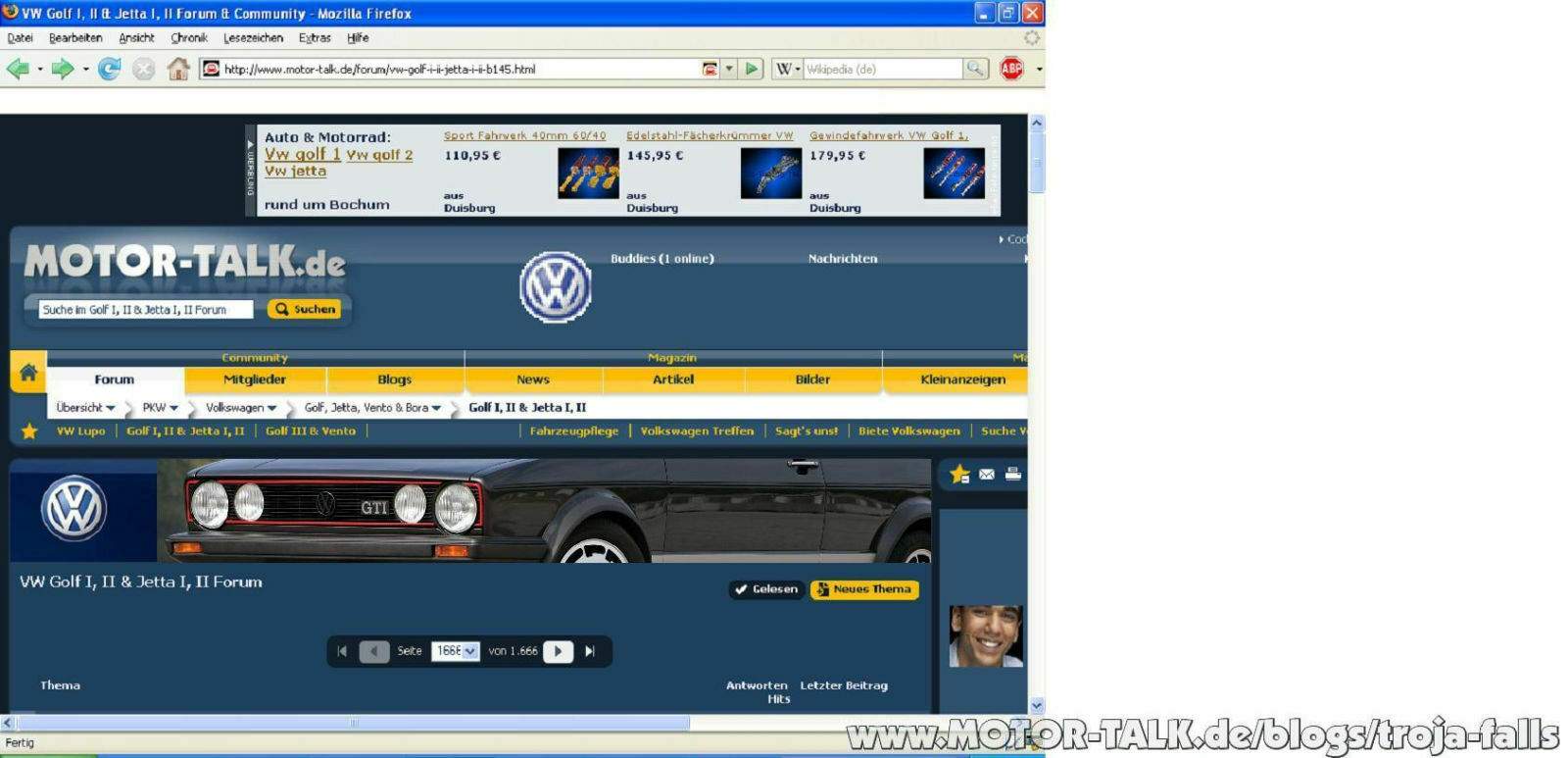Click the Gelesen button
Image resolution: width=1568 pixels, height=758 pixels.
click(x=766, y=589)
